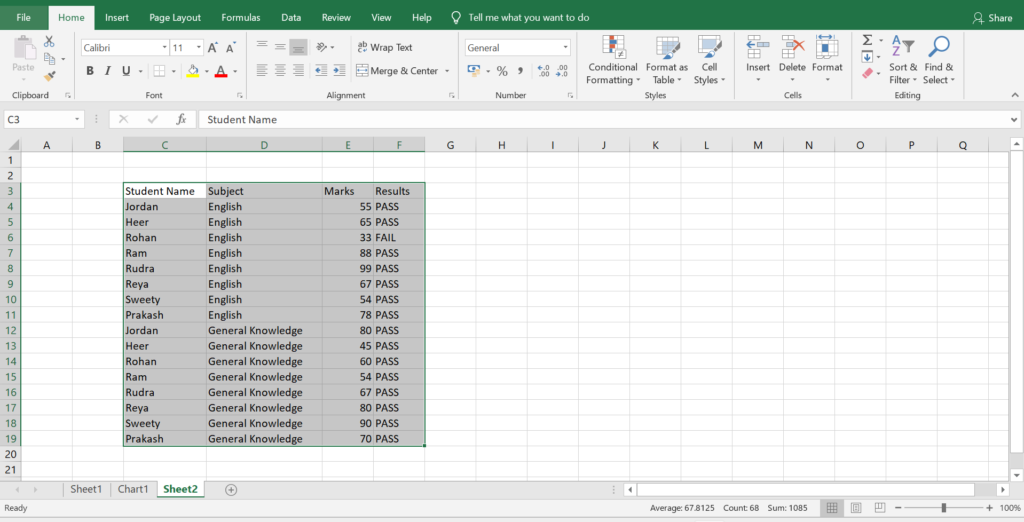Switch to the Formulas ribbon tab
The image size is (1024, 522).
pyautogui.click(x=240, y=18)
